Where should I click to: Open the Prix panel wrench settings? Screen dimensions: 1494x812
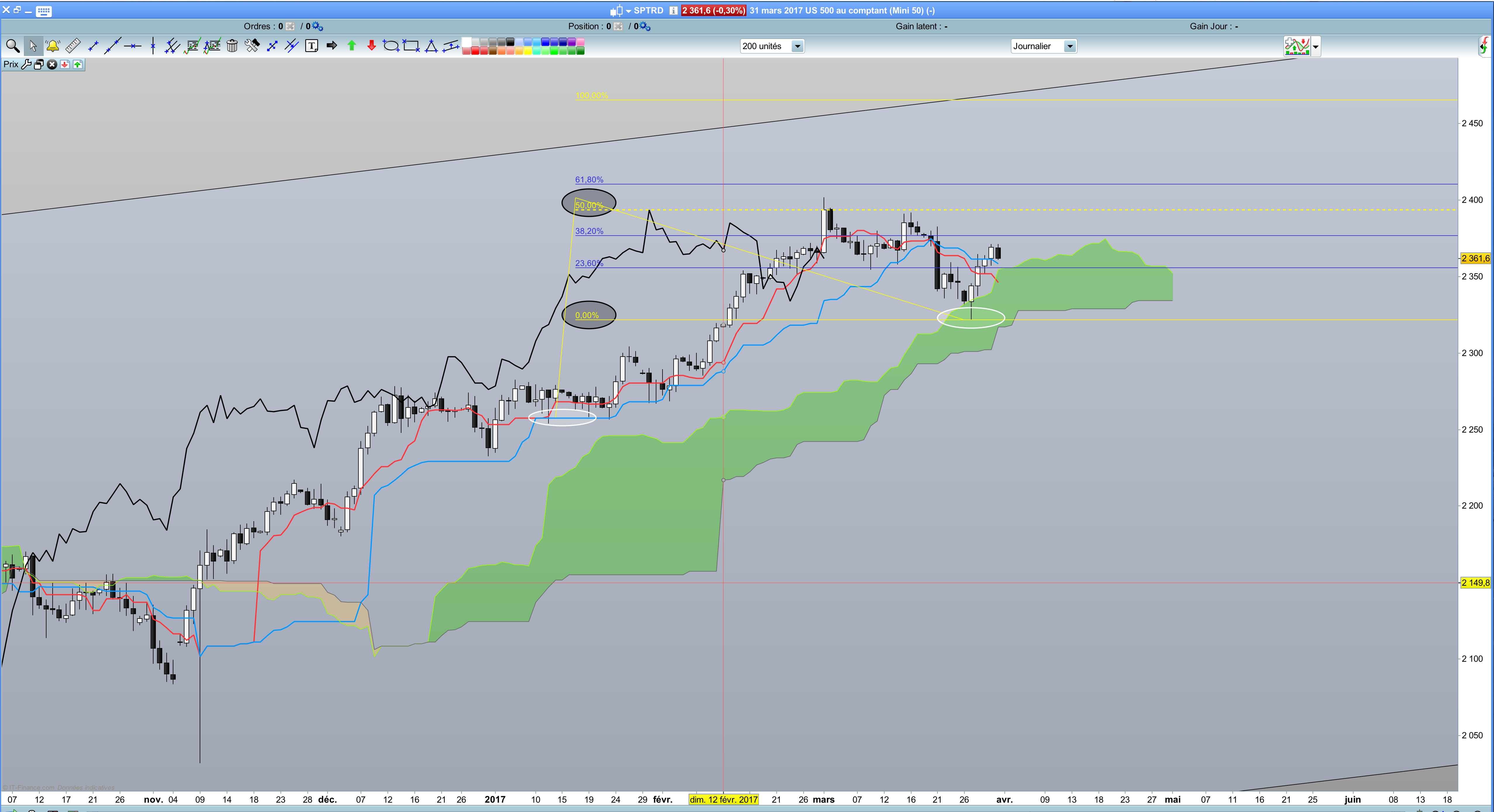click(26, 64)
